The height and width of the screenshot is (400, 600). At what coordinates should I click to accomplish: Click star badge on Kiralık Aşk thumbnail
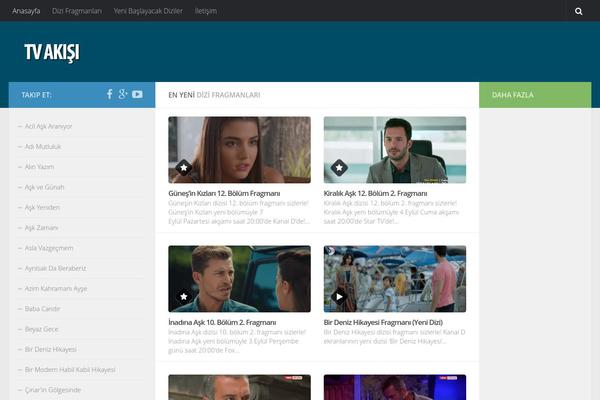339,167
